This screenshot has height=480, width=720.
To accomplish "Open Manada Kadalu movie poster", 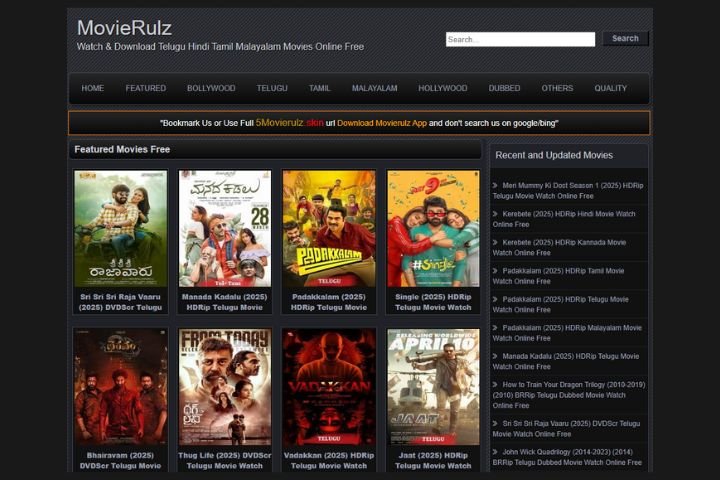I will click(225, 228).
